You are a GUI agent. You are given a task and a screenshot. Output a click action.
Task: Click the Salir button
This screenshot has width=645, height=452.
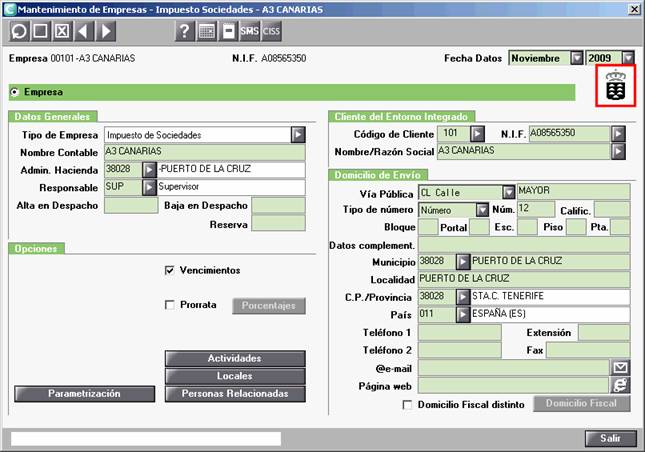click(610, 438)
